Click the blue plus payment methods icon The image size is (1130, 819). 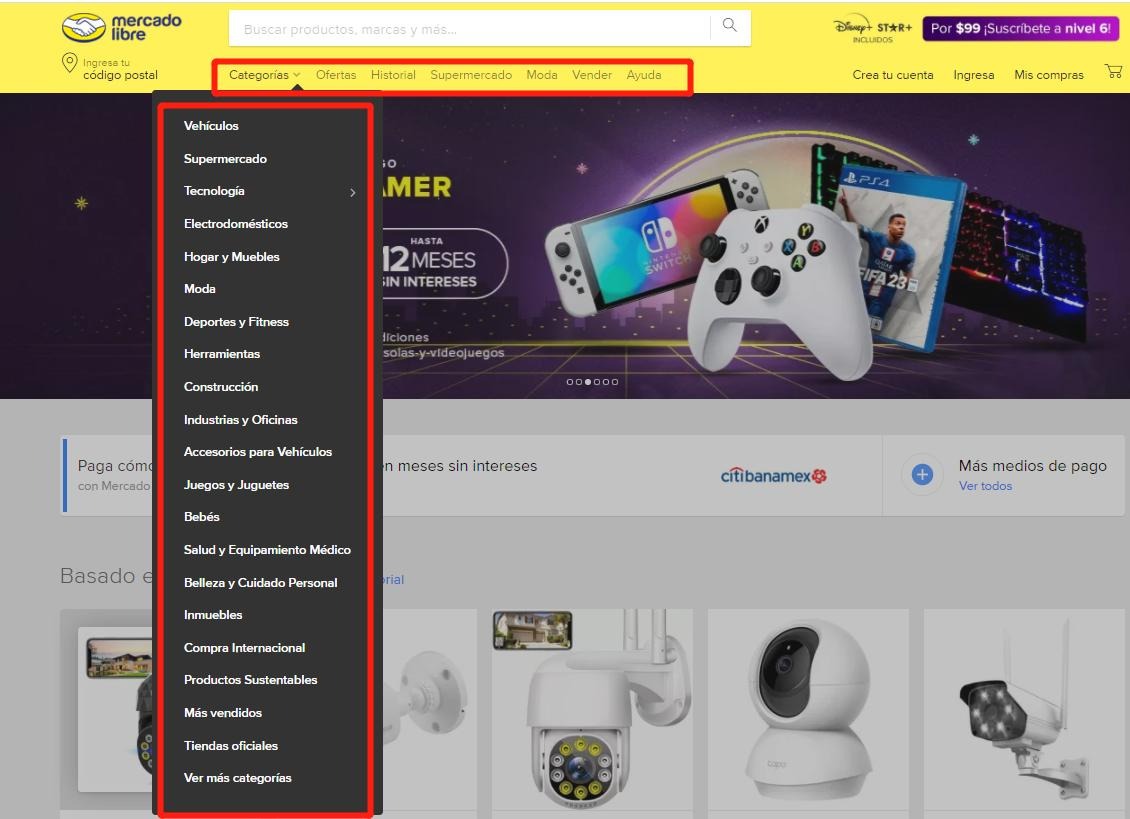click(x=922, y=475)
